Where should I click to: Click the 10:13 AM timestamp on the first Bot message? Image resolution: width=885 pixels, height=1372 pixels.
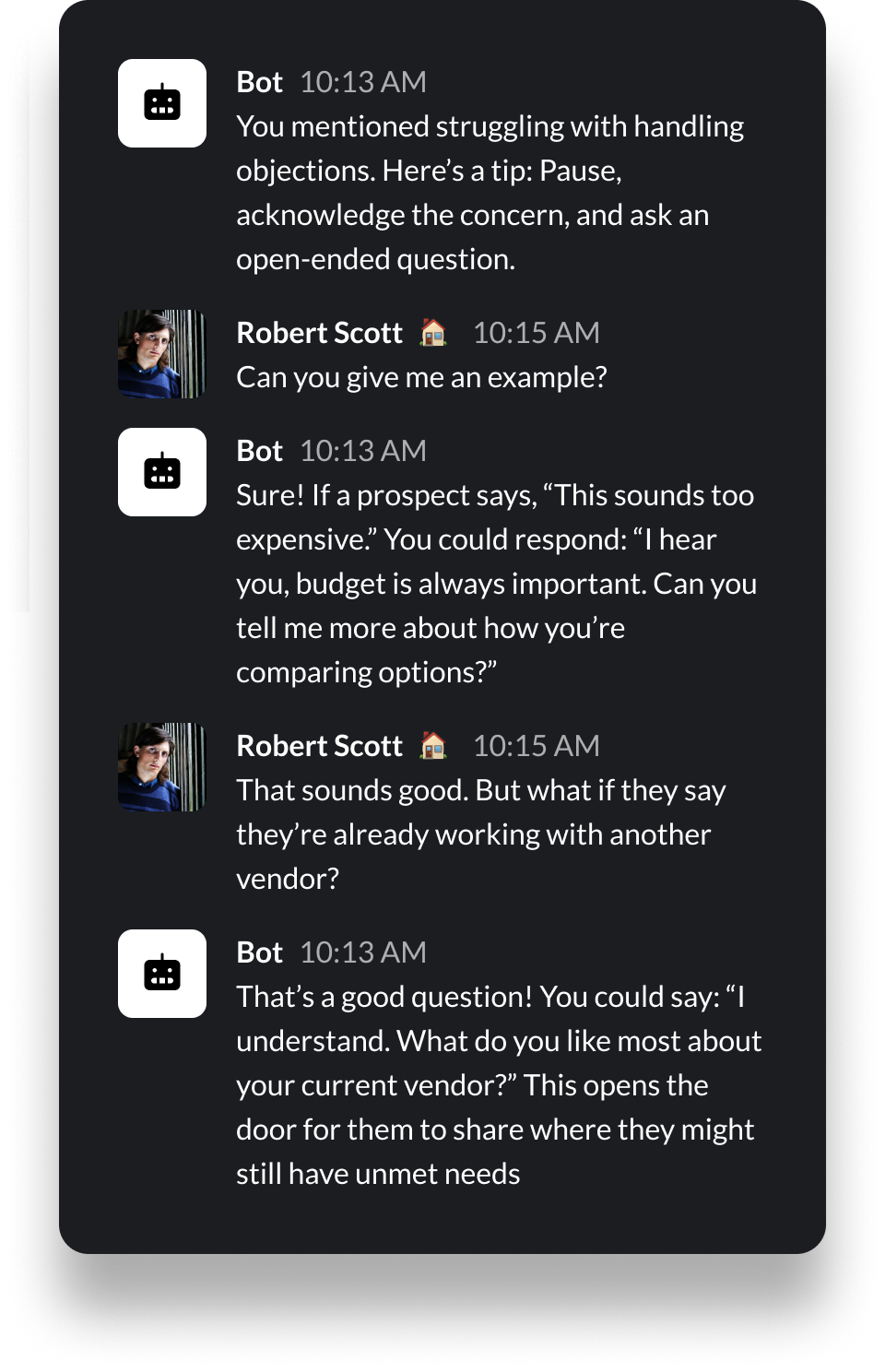(x=363, y=82)
